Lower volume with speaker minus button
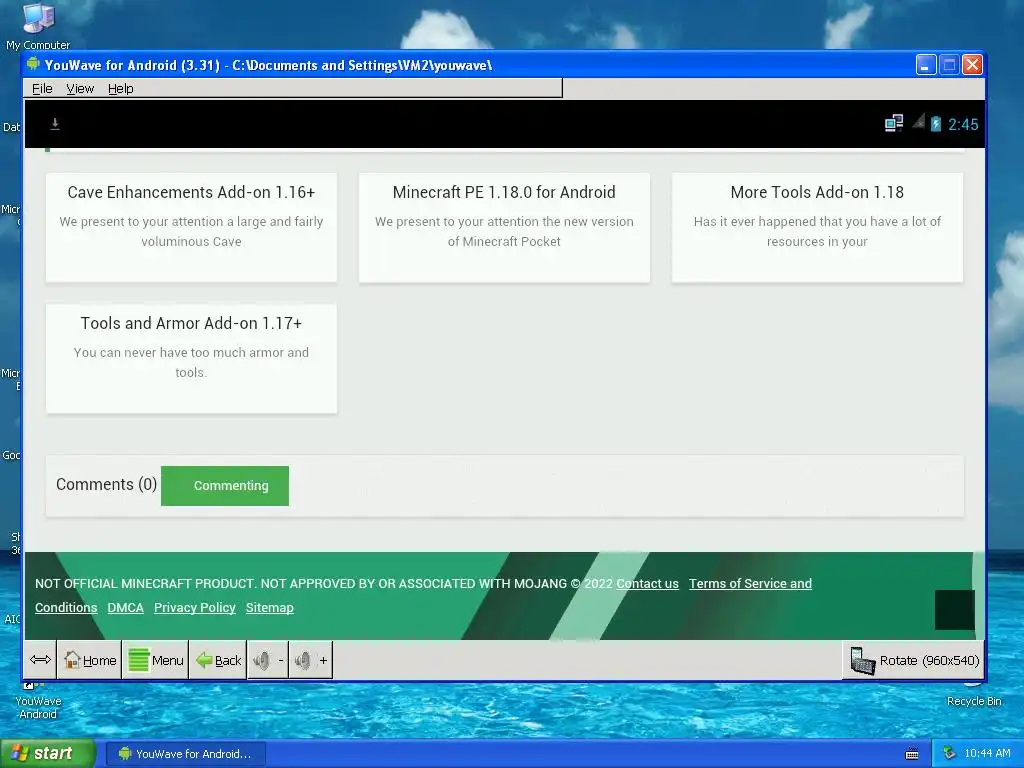Image resolution: width=1024 pixels, height=768 pixels. tap(268, 660)
